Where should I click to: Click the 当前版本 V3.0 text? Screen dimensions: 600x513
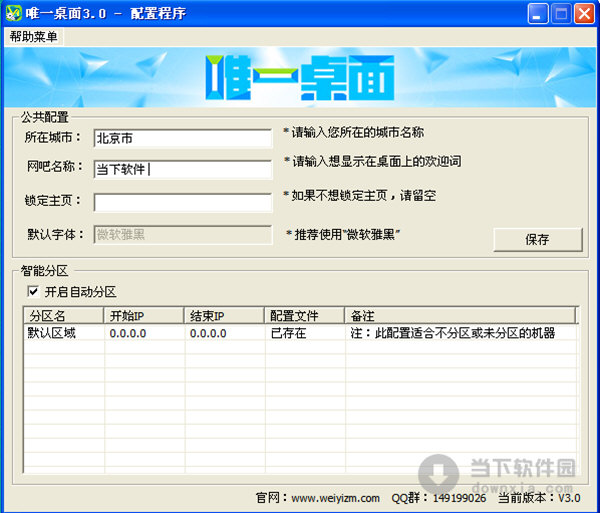[539, 498]
